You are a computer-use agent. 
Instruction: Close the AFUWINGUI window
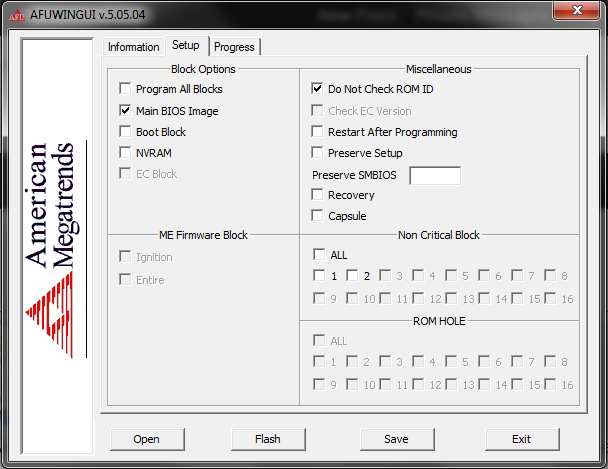[x=577, y=10]
